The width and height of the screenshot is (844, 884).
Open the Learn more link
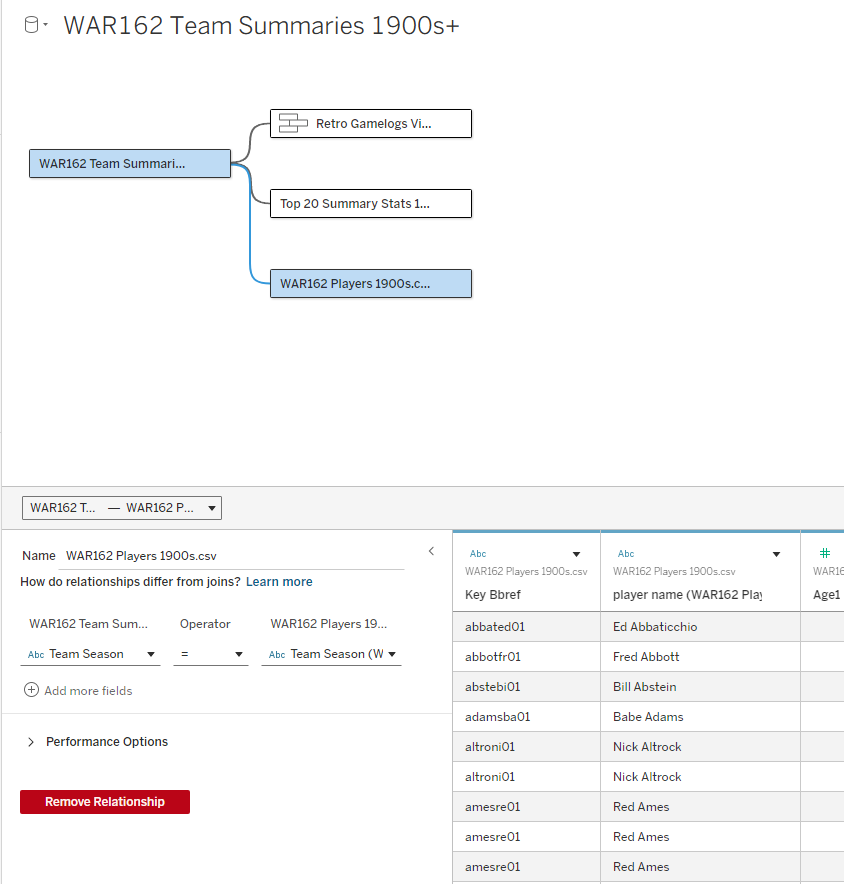[x=279, y=582]
